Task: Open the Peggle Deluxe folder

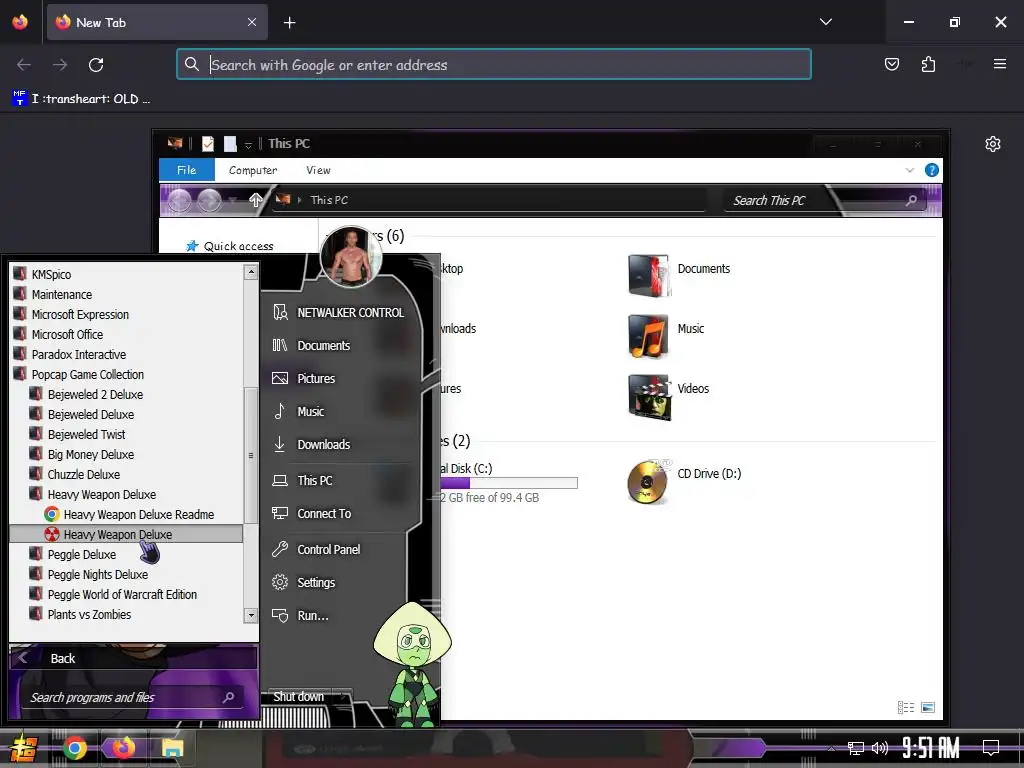Action: [x=72, y=554]
